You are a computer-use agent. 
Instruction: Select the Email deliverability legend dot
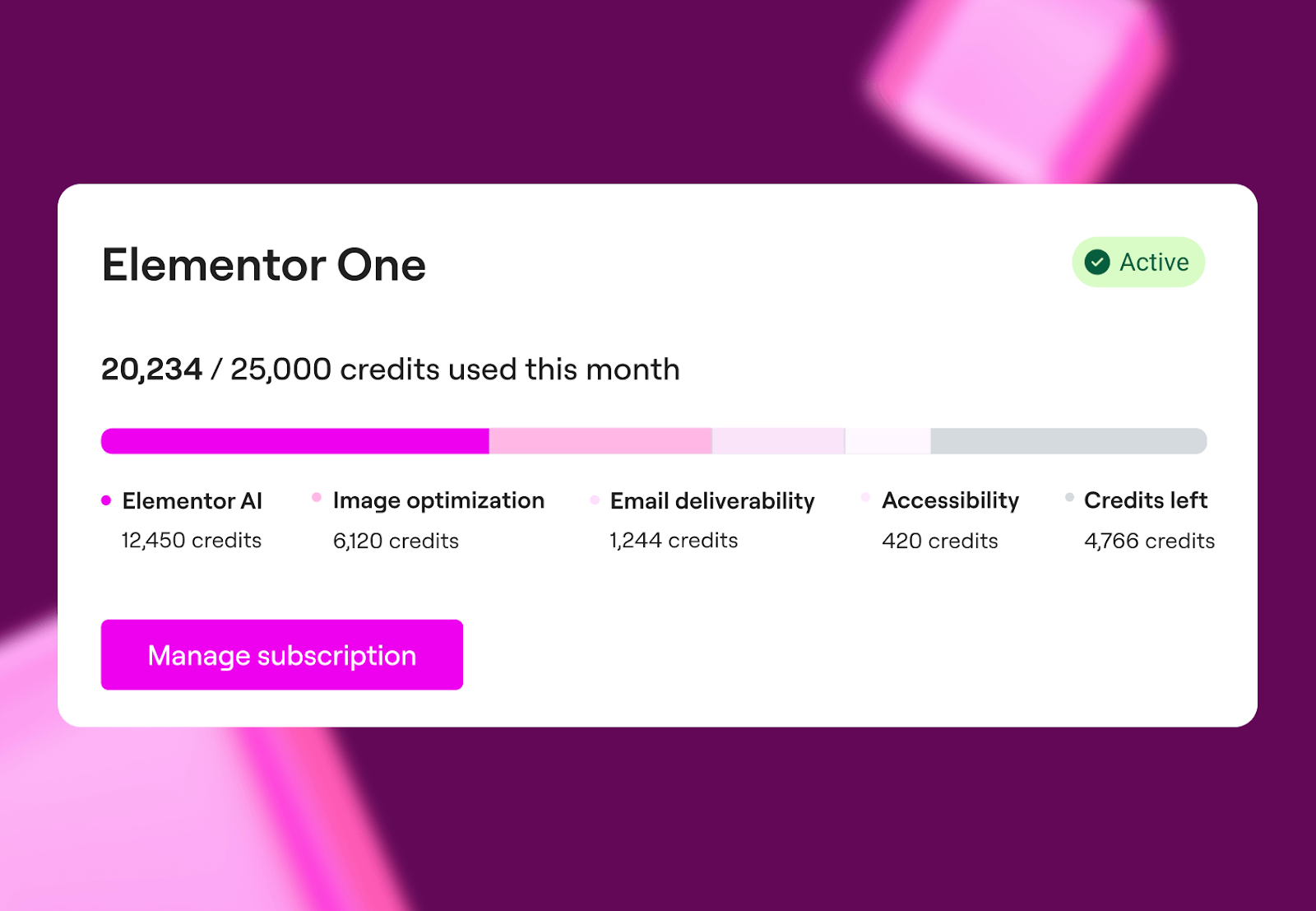(x=593, y=499)
